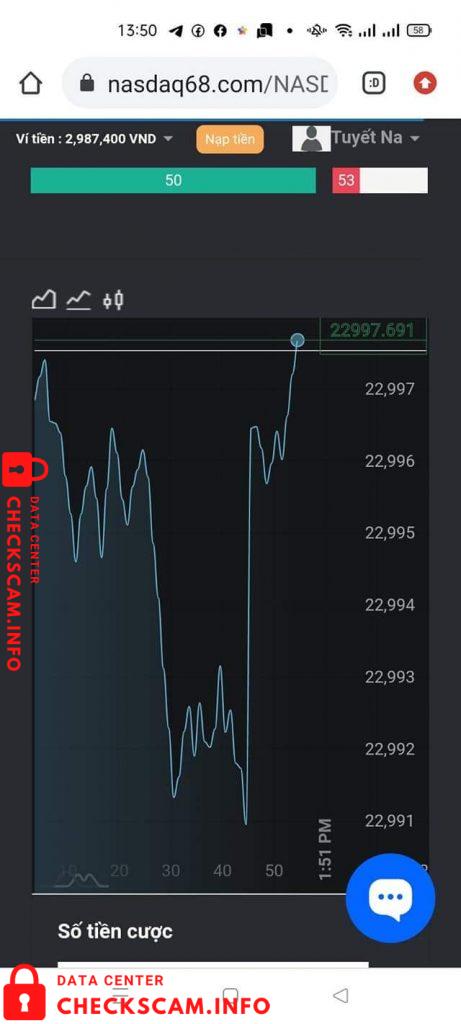Viewport: 461px width, 1024px height.
Task: Tap the site padlock security icon
Action: click(x=87, y=83)
